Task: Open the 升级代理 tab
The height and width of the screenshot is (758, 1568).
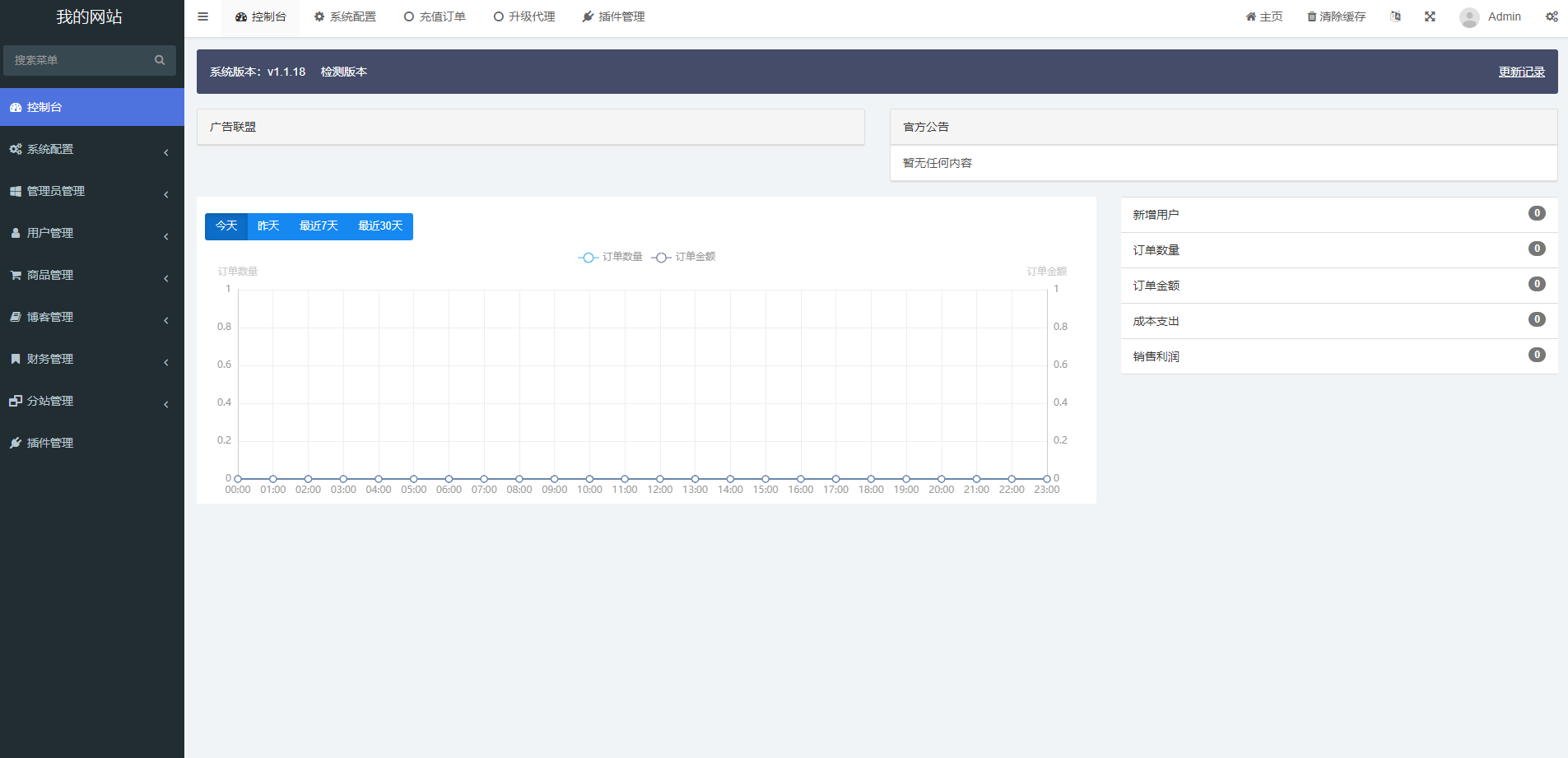Action: point(524,17)
